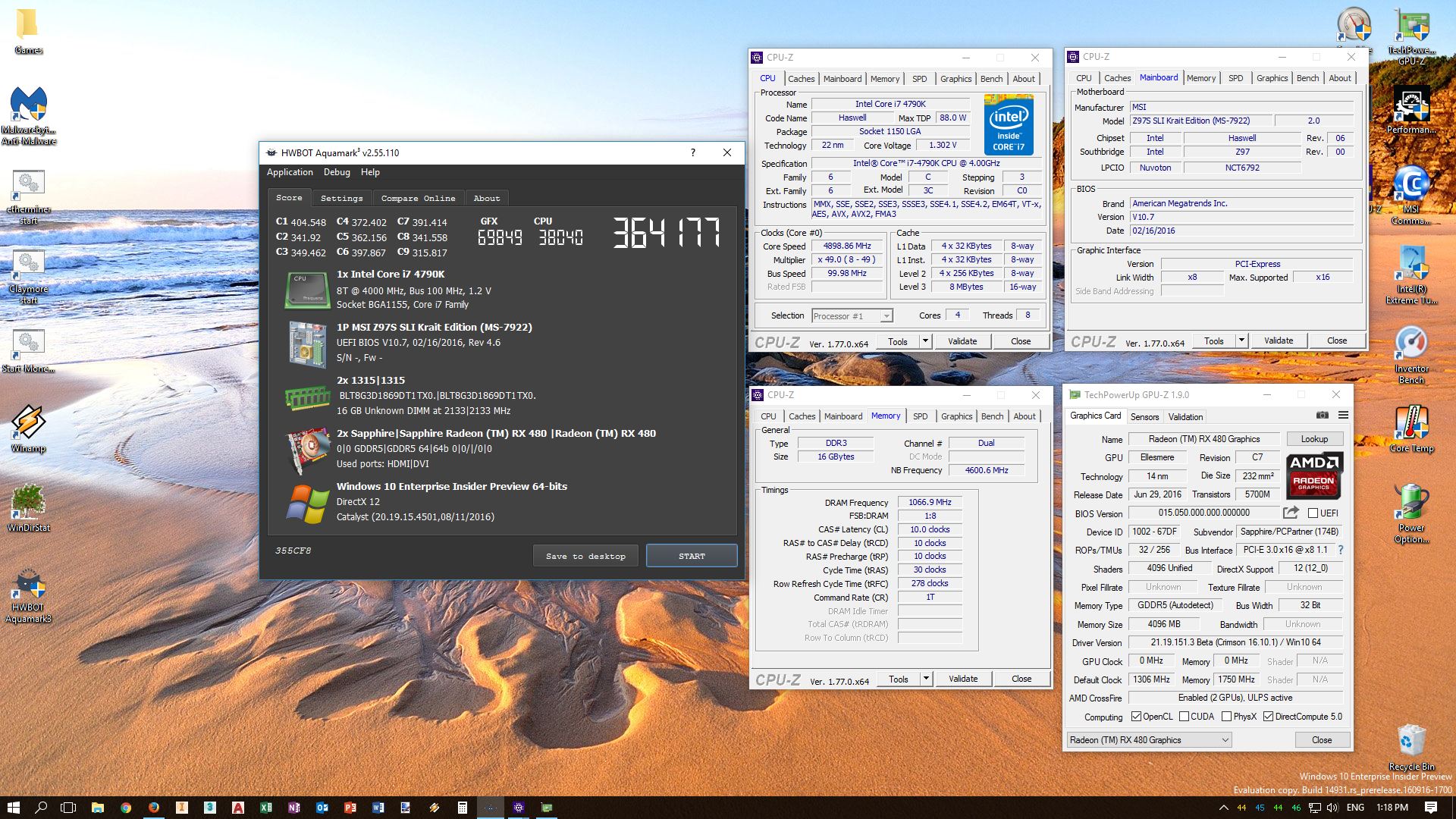
Task: Open the Recycle Bin
Action: (x=1411, y=748)
